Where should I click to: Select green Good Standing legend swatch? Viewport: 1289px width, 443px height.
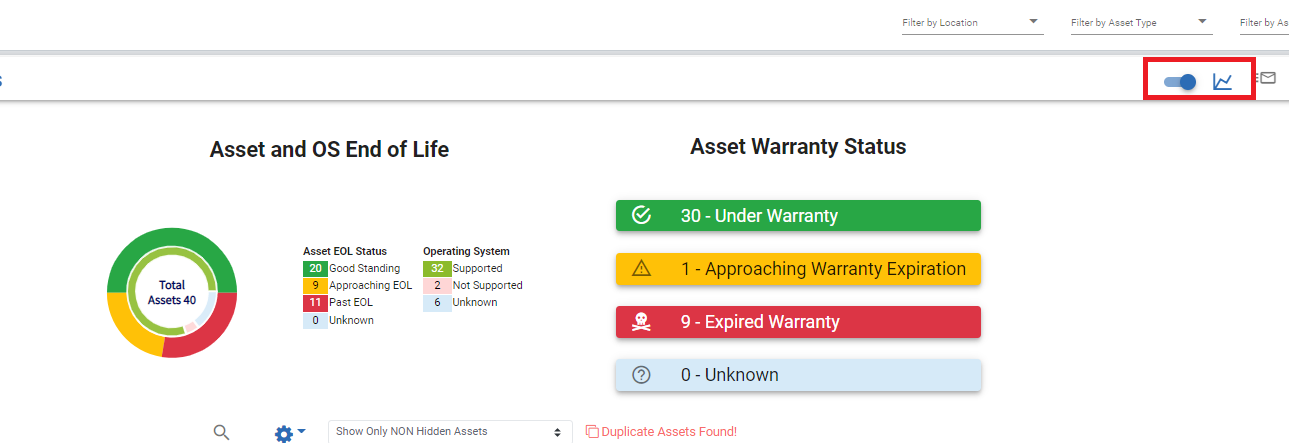point(315,268)
